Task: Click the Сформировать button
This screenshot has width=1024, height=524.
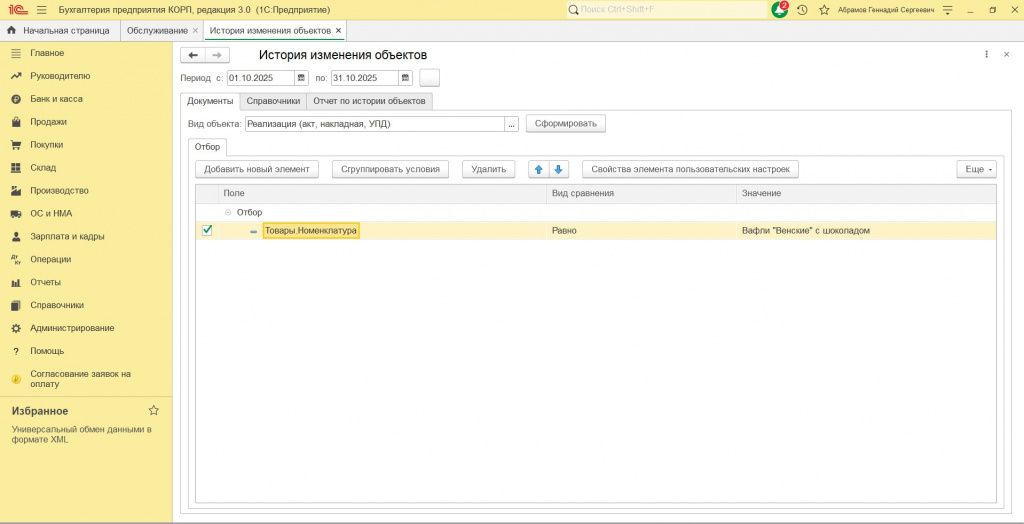Action: point(566,123)
